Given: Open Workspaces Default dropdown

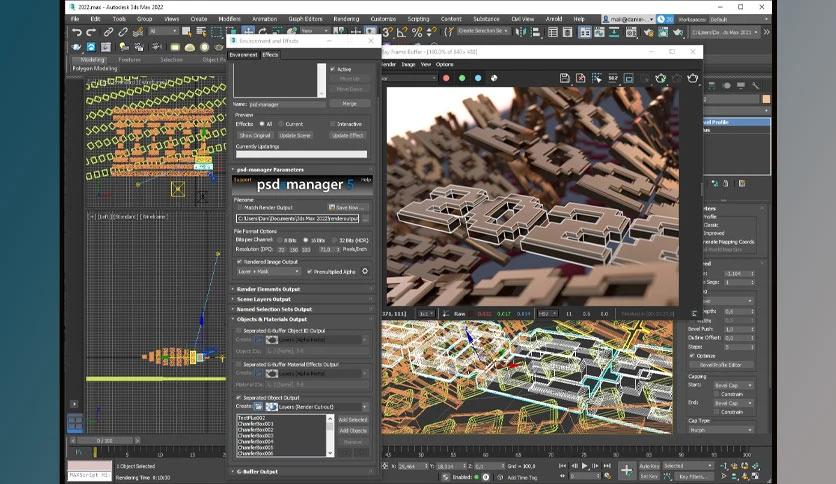Looking at the screenshot, I should coord(739,19).
